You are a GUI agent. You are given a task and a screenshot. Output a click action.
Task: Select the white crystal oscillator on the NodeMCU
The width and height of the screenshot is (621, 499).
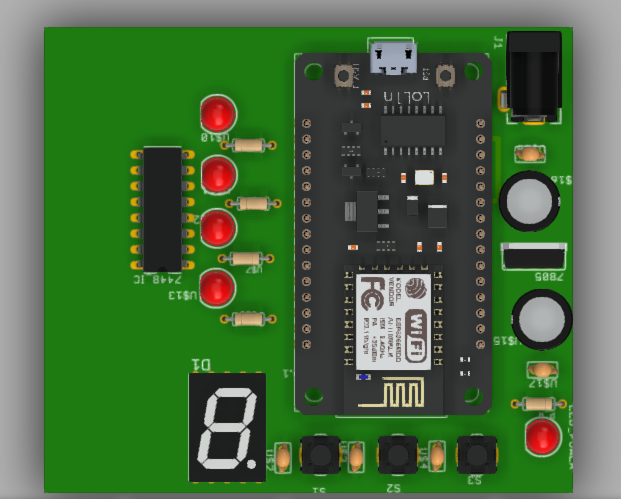[x=424, y=177]
